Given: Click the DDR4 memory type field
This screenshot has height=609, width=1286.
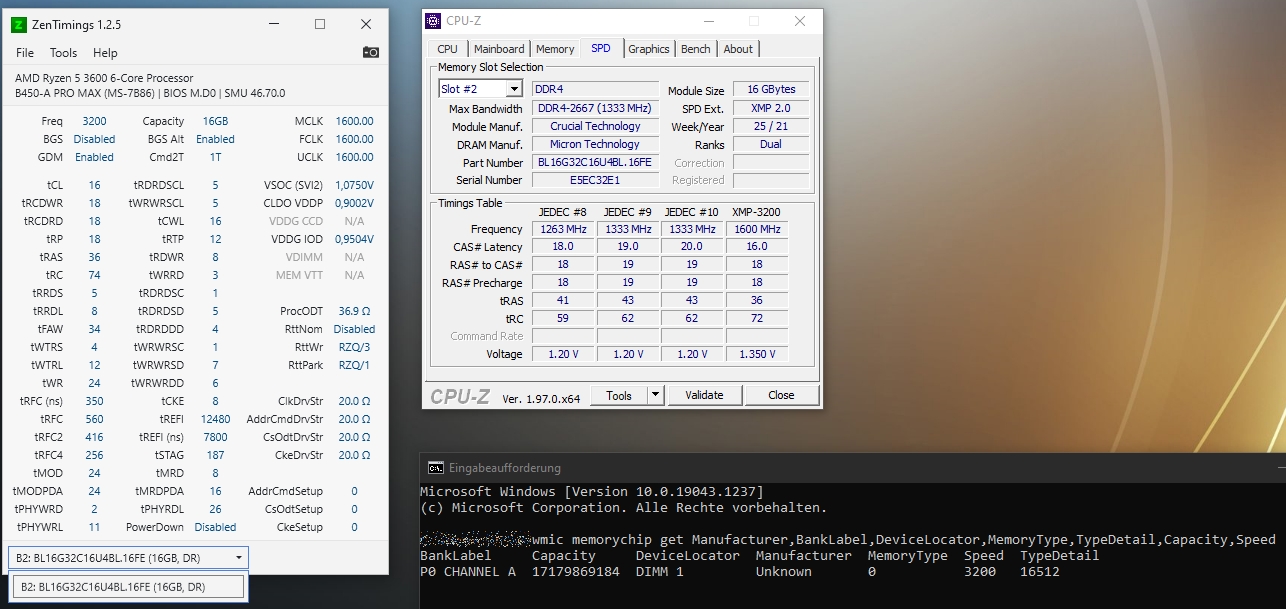Looking at the screenshot, I should pyautogui.click(x=595, y=89).
